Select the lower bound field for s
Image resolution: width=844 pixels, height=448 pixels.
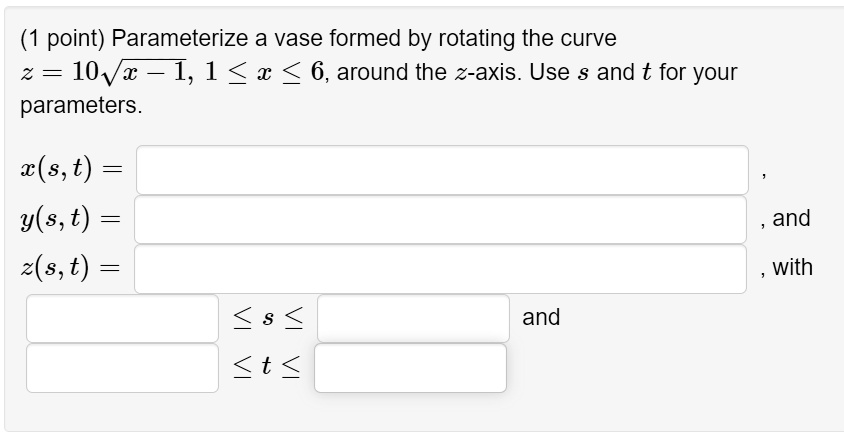pos(122,318)
